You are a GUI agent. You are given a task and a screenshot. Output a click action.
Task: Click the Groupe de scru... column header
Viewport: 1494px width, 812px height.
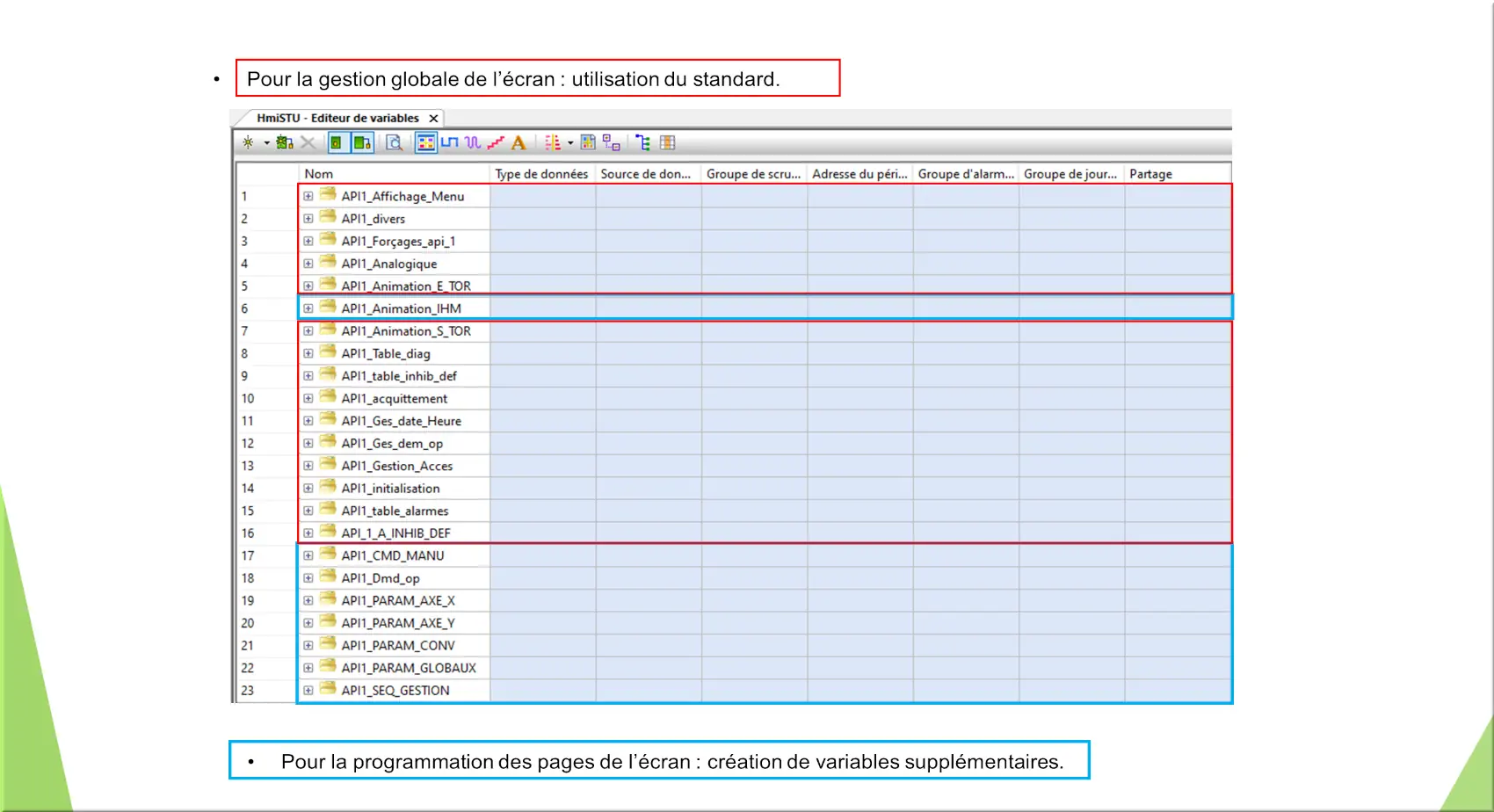pos(754,174)
